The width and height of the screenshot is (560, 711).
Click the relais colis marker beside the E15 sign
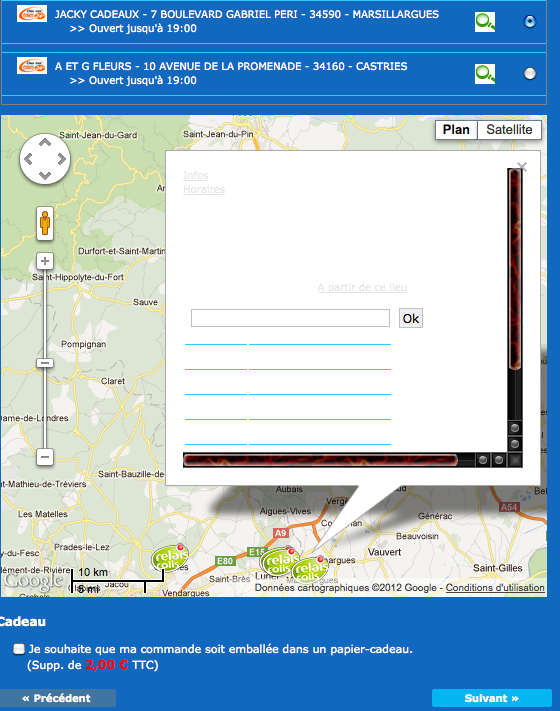(279, 562)
